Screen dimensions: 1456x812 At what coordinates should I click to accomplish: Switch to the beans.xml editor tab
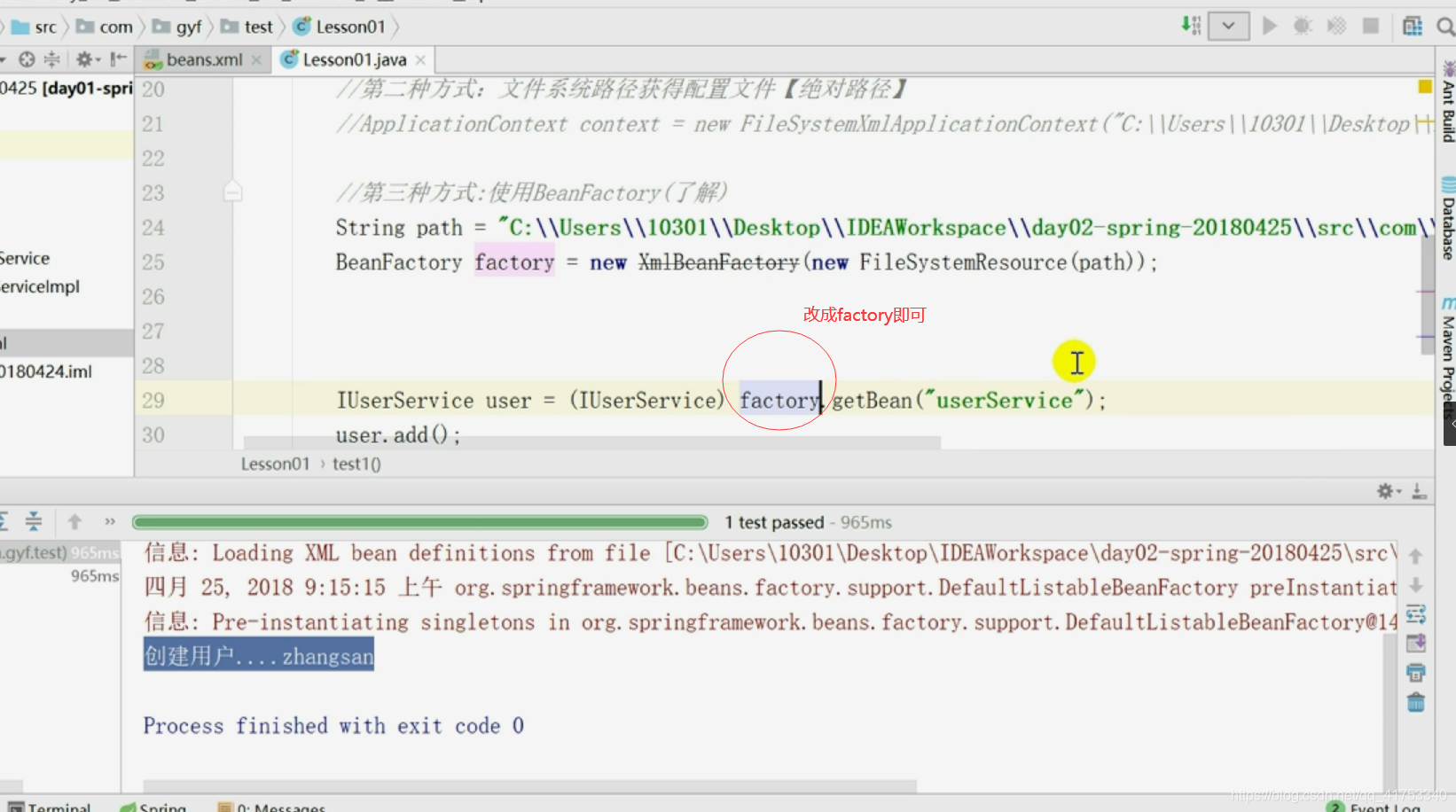click(203, 59)
